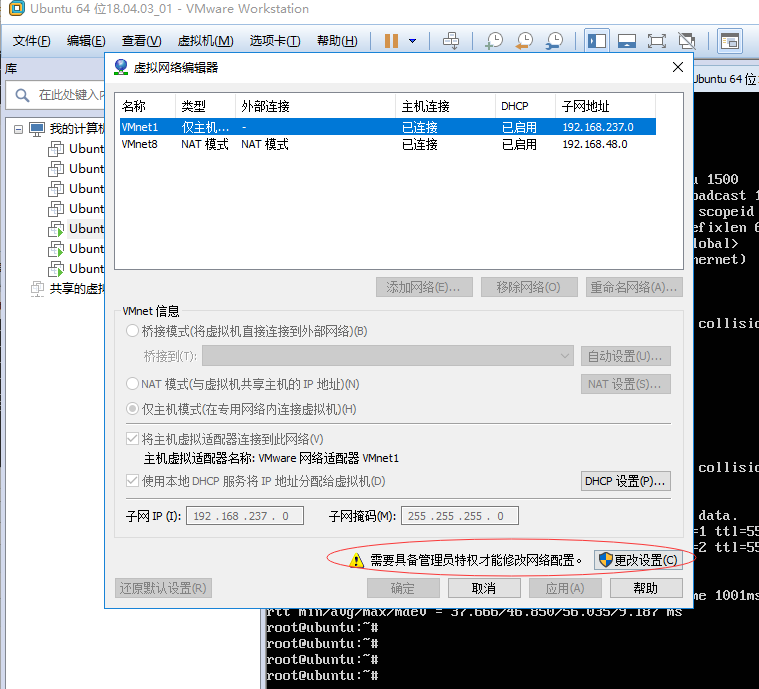Viewport: 759px width, 689px height.
Task: Click the yellow warning triangle icon
Action: pos(356,560)
